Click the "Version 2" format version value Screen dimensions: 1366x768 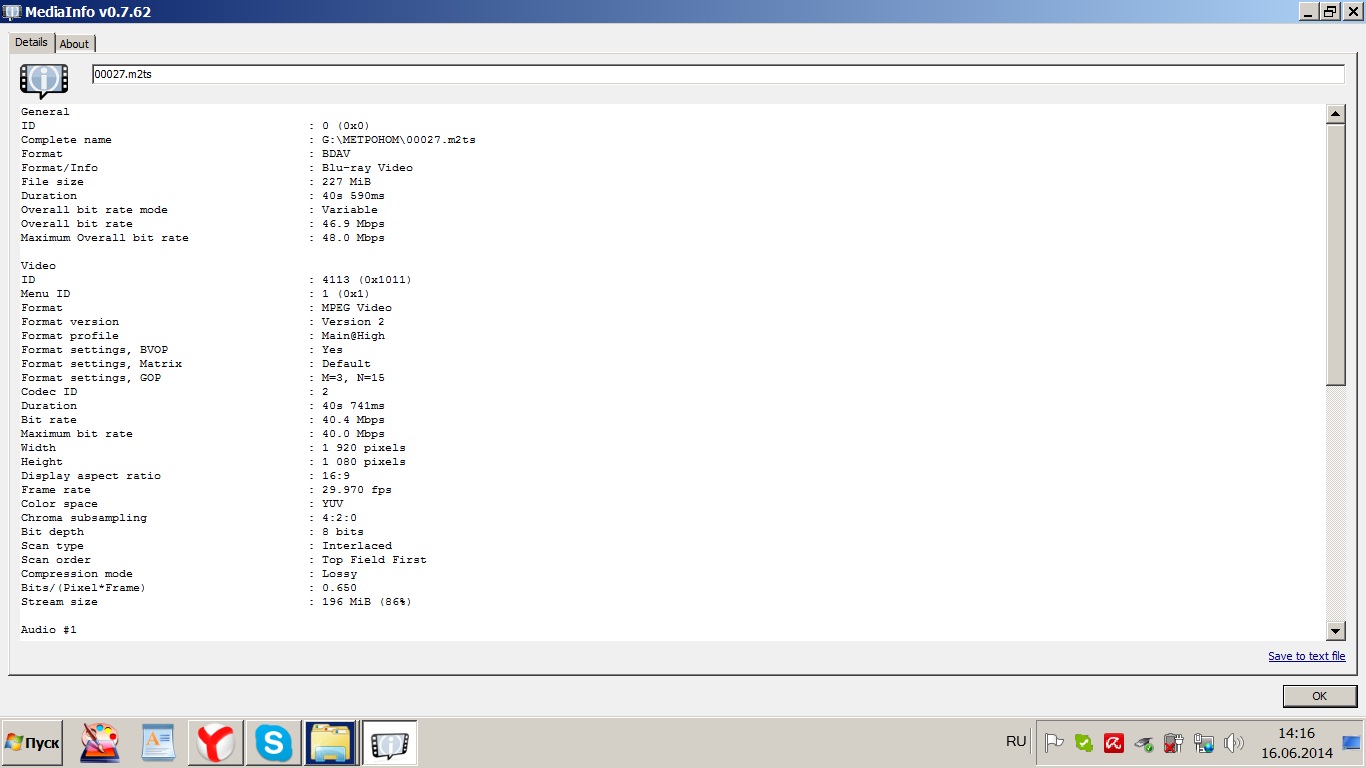pos(353,322)
